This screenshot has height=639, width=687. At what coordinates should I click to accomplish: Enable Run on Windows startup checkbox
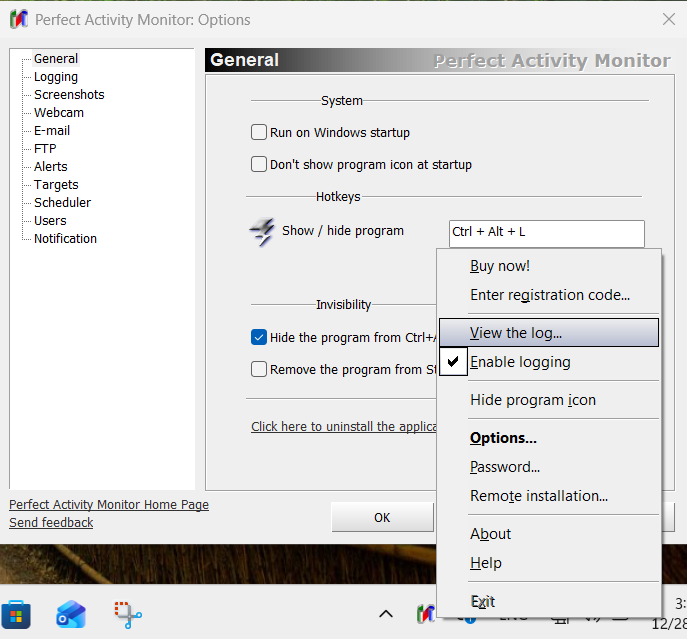pyautogui.click(x=259, y=132)
